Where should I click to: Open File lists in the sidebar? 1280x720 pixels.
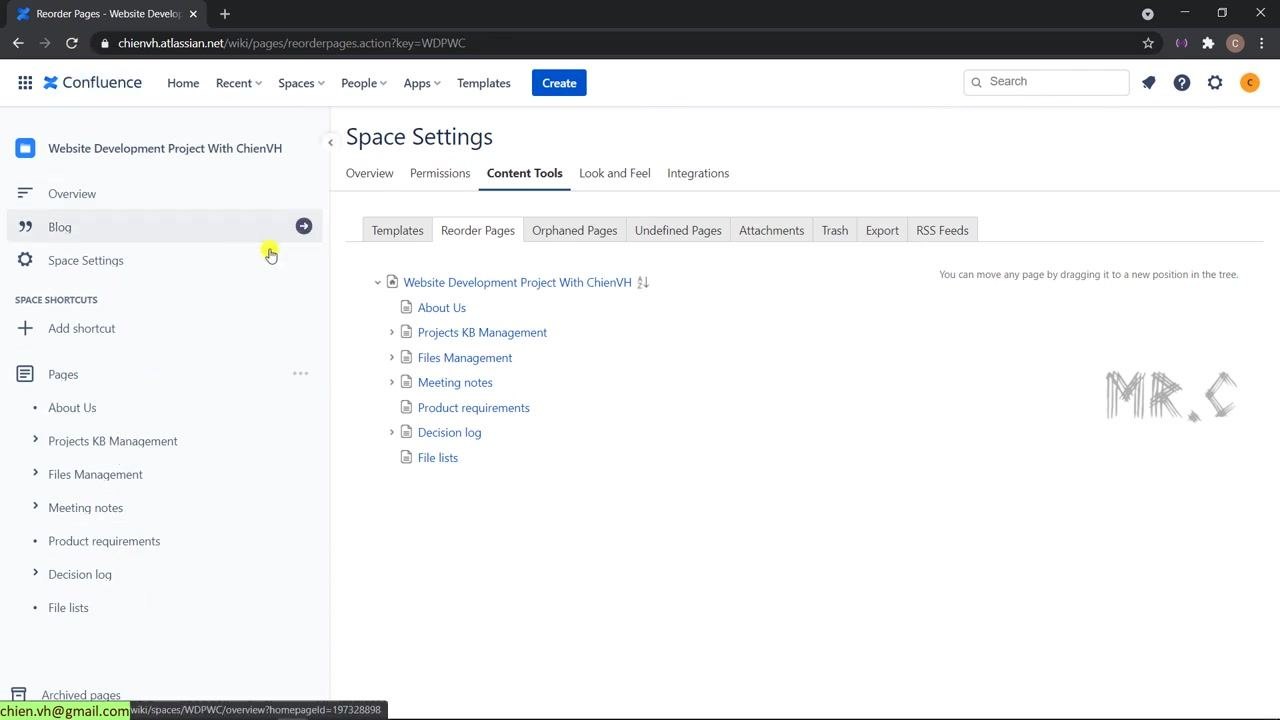[x=68, y=607]
